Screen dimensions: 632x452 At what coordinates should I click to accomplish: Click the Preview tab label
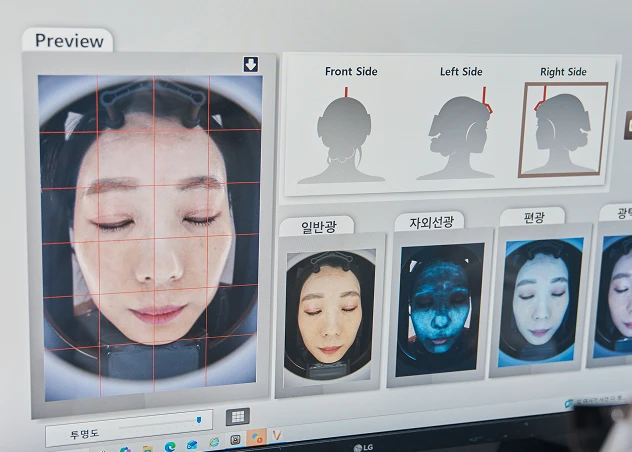click(69, 40)
